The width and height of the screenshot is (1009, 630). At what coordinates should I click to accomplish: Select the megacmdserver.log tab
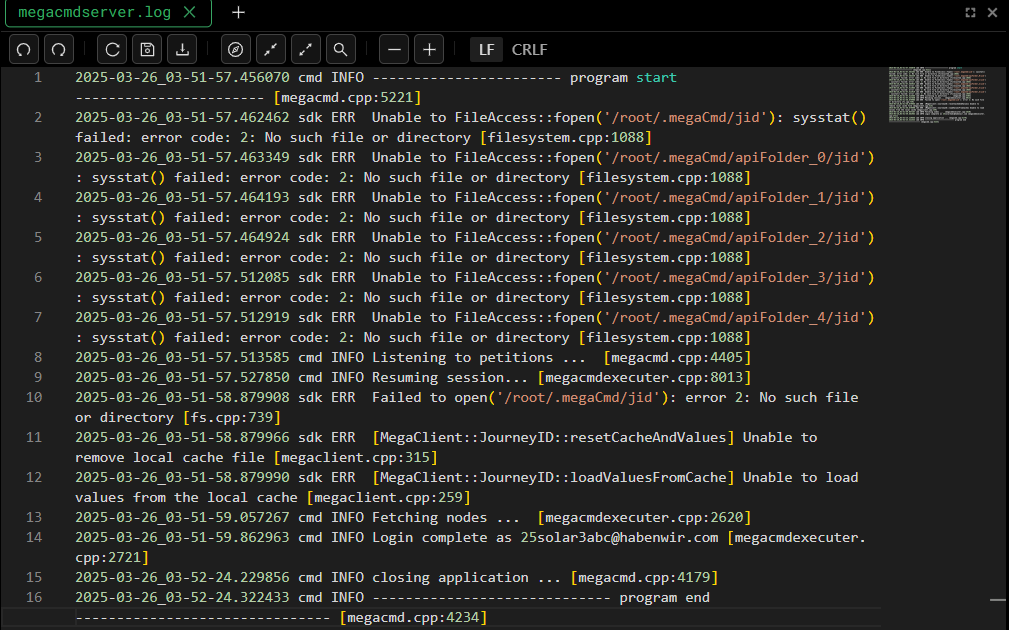95,13
